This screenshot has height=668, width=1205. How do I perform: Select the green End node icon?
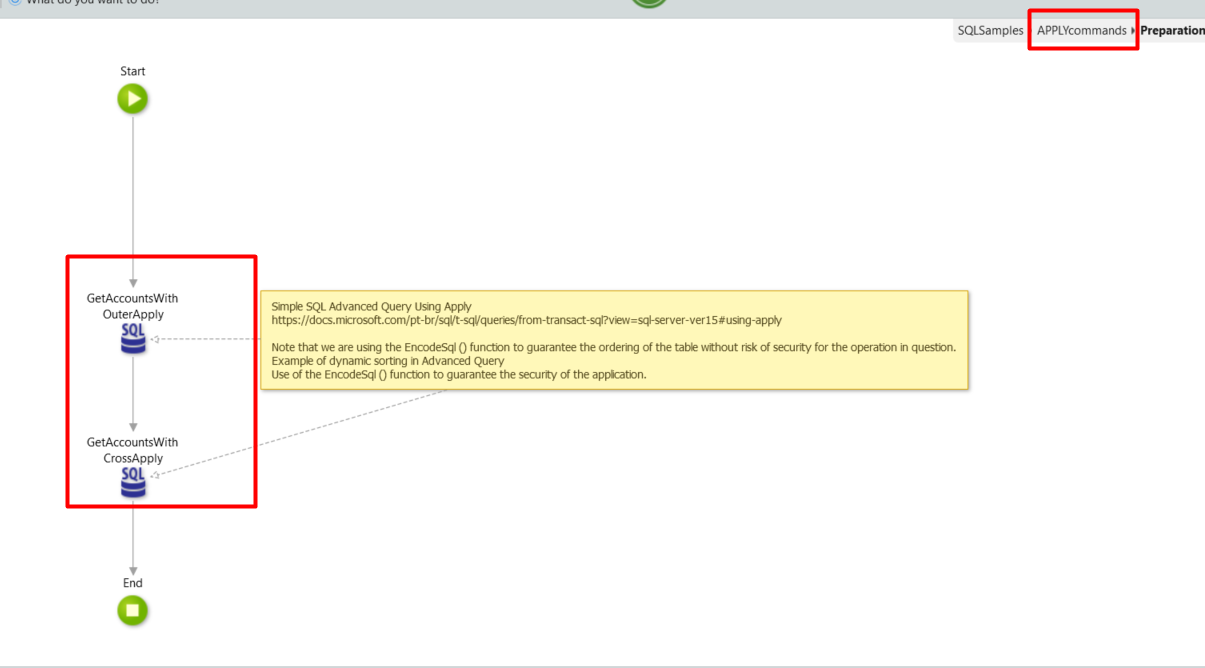click(x=132, y=610)
